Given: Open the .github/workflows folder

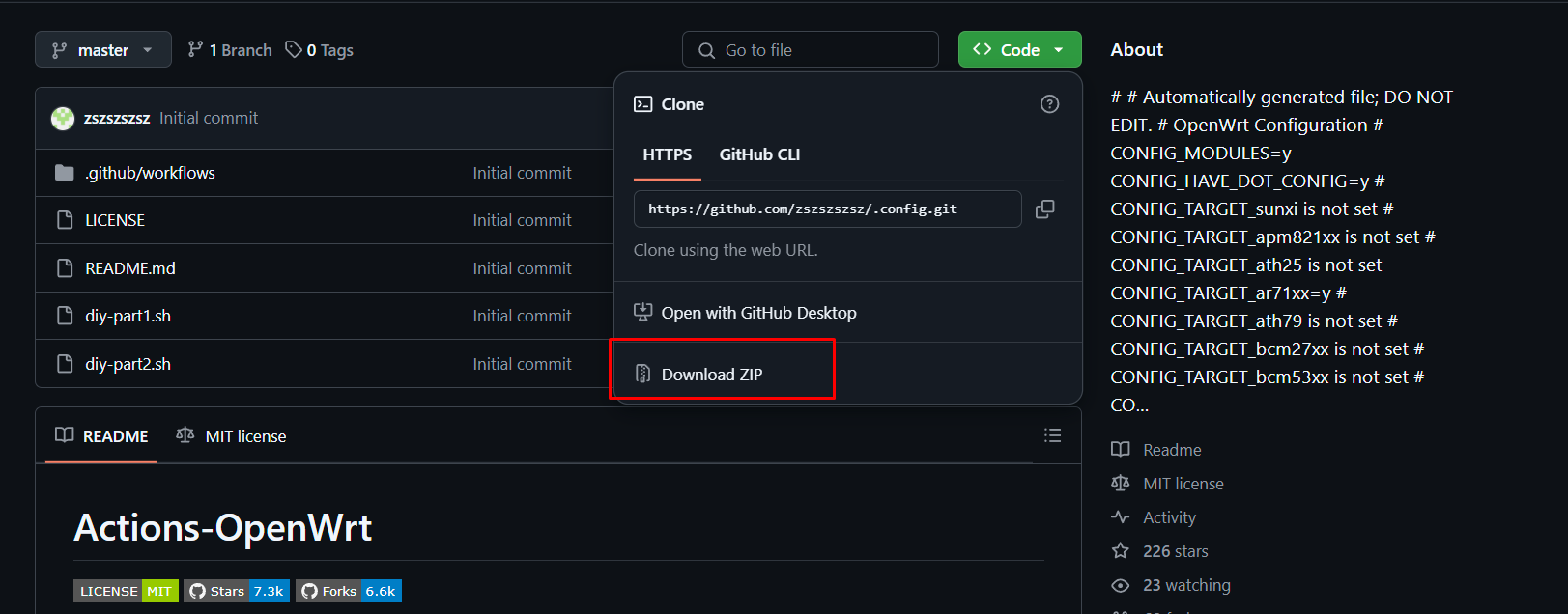Looking at the screenshot, I should (151, 173).
